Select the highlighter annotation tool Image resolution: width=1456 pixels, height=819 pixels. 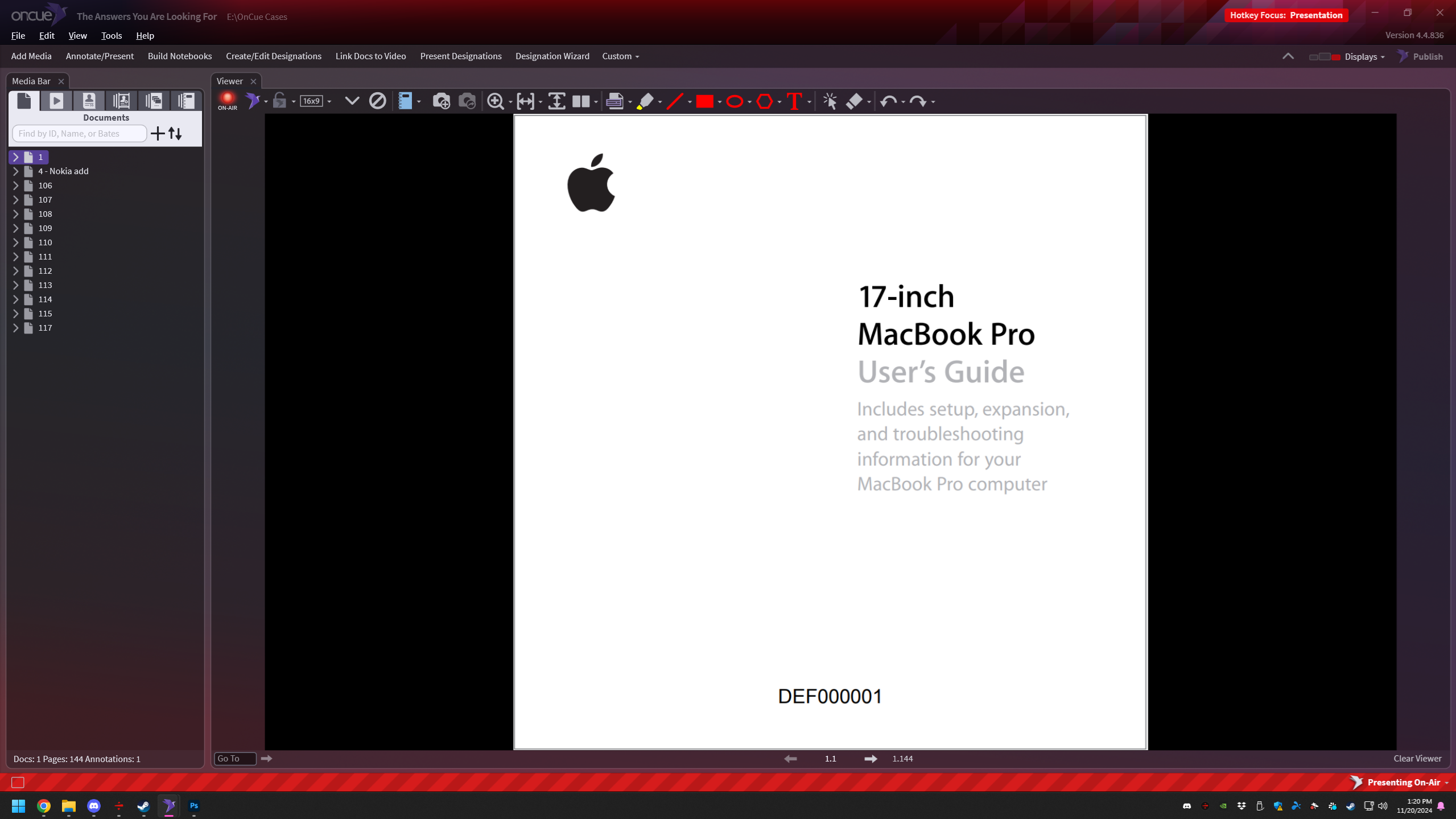645,101
